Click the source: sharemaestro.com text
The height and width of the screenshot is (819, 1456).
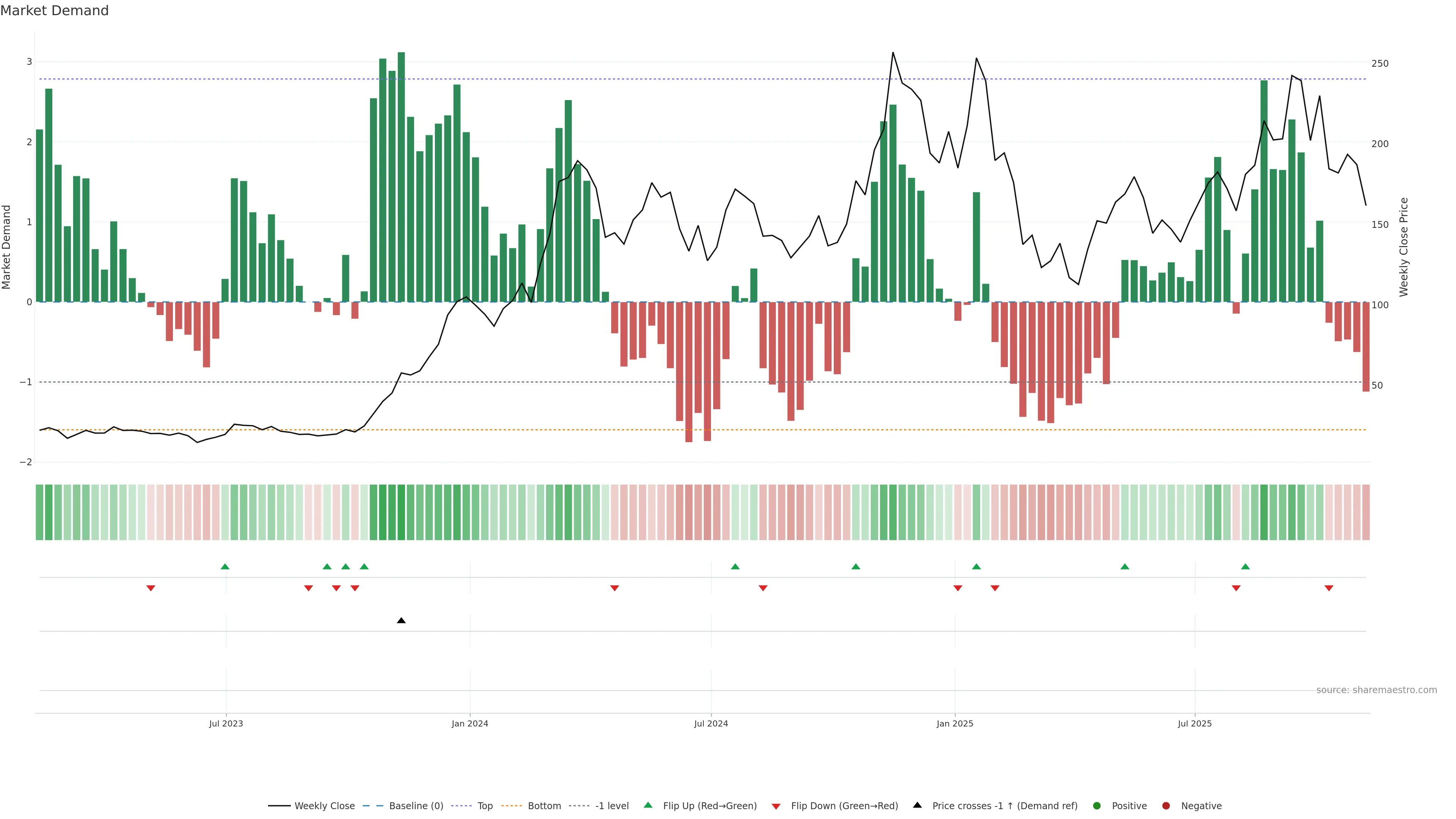pos(1376,690)
